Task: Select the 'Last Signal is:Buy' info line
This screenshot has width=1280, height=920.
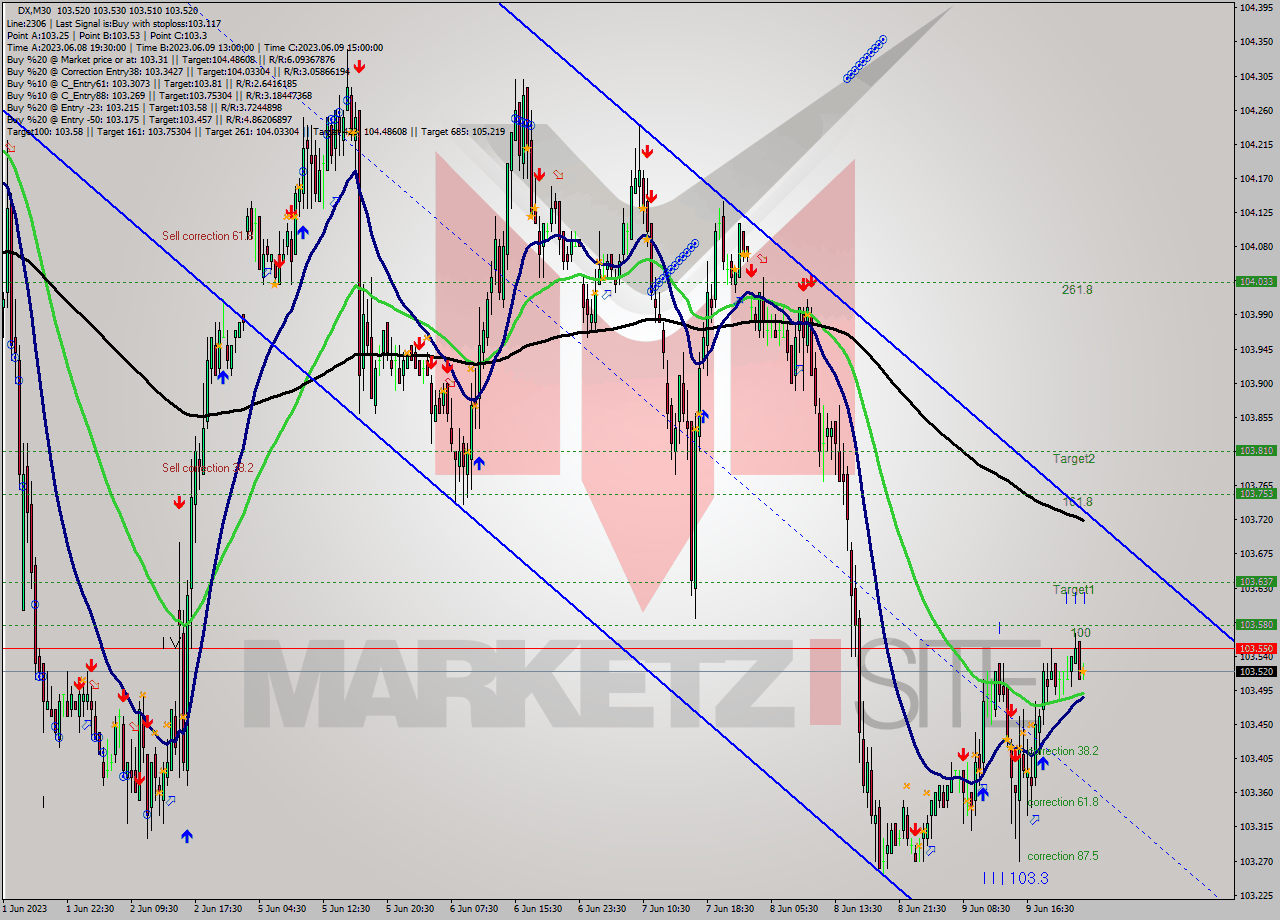Action: click(x=114, y=23)
